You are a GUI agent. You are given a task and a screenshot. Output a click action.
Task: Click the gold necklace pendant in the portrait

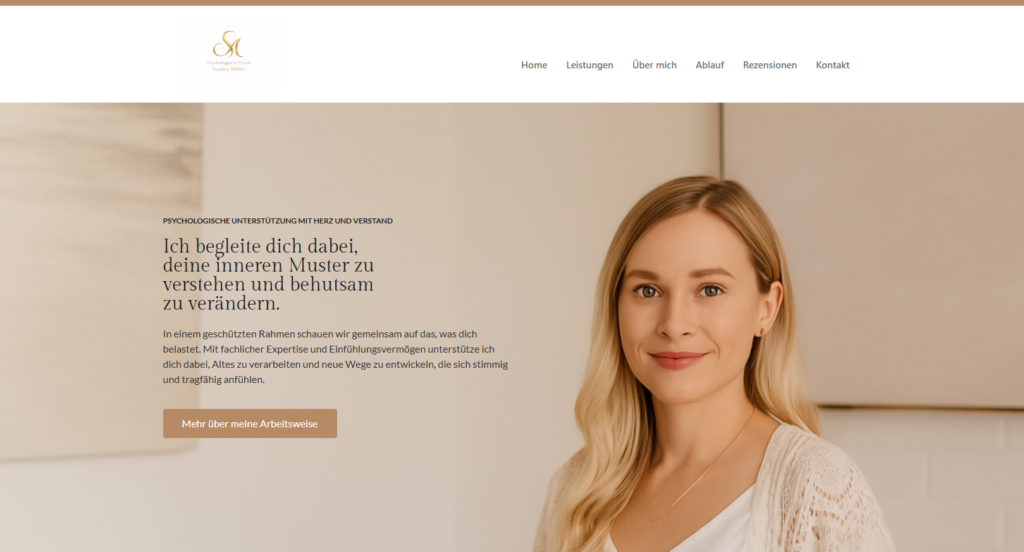point(658,521)
